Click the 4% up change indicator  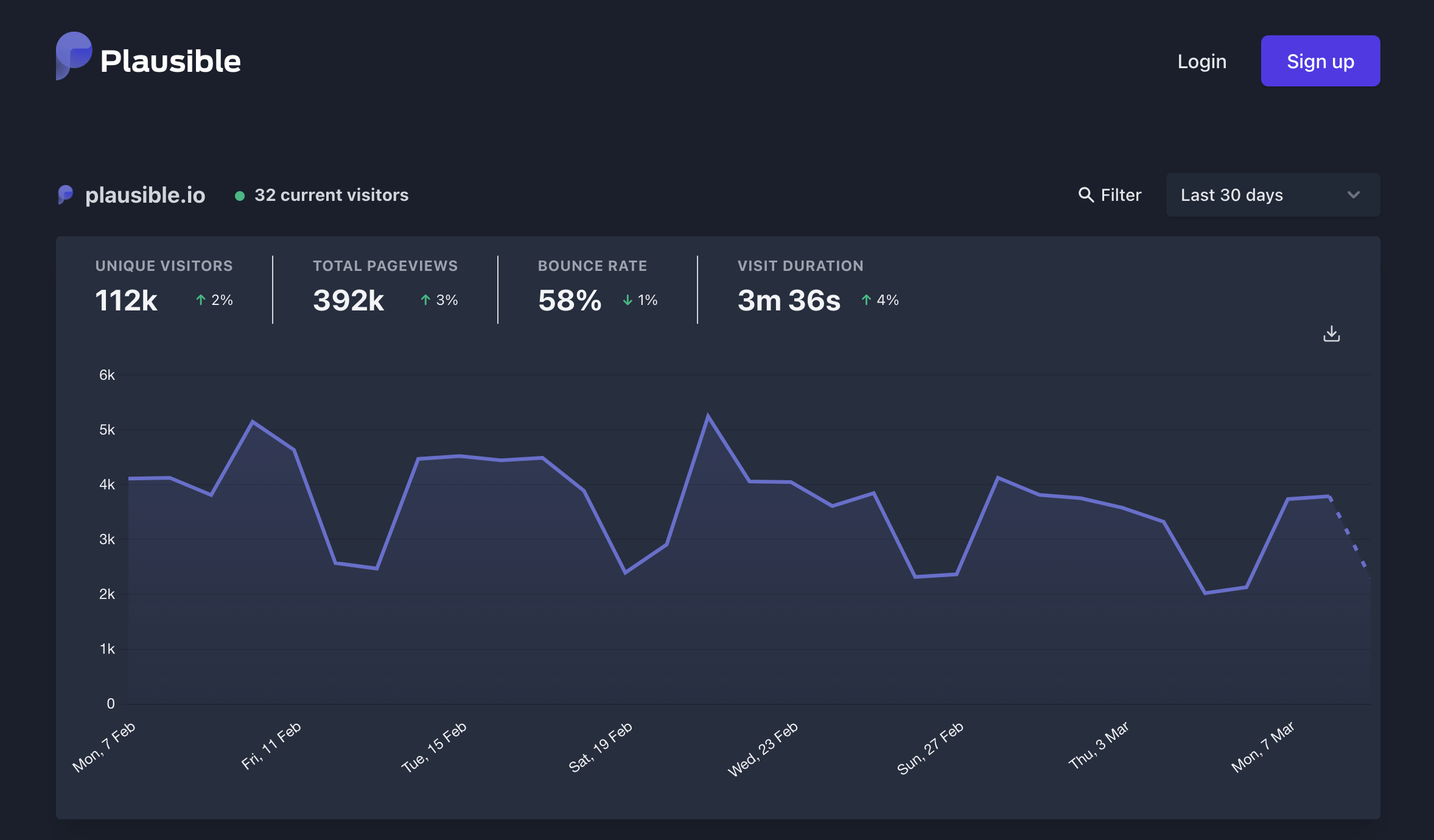880,300
